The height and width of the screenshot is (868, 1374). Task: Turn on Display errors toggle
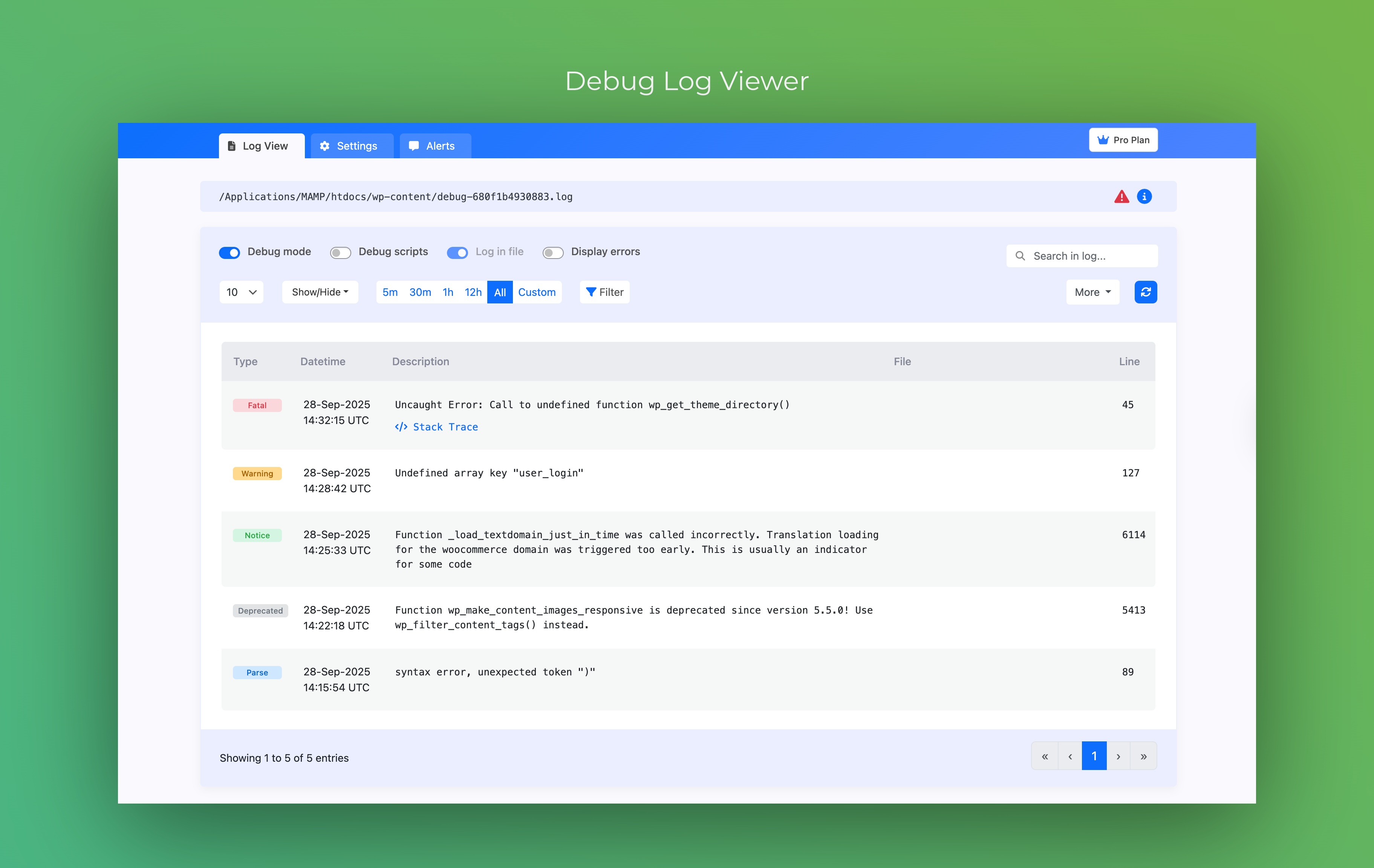[552, 252]
